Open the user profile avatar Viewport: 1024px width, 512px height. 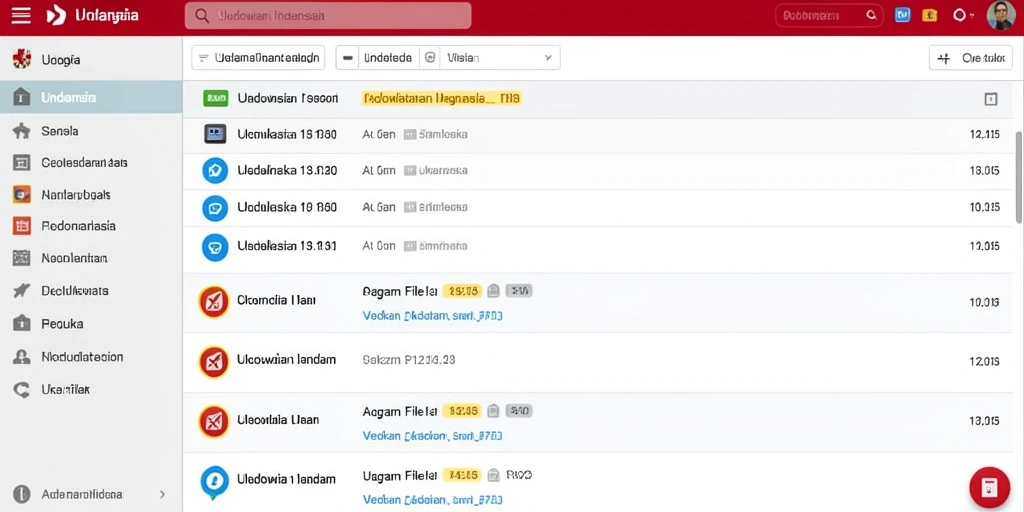pos(1000,15)
